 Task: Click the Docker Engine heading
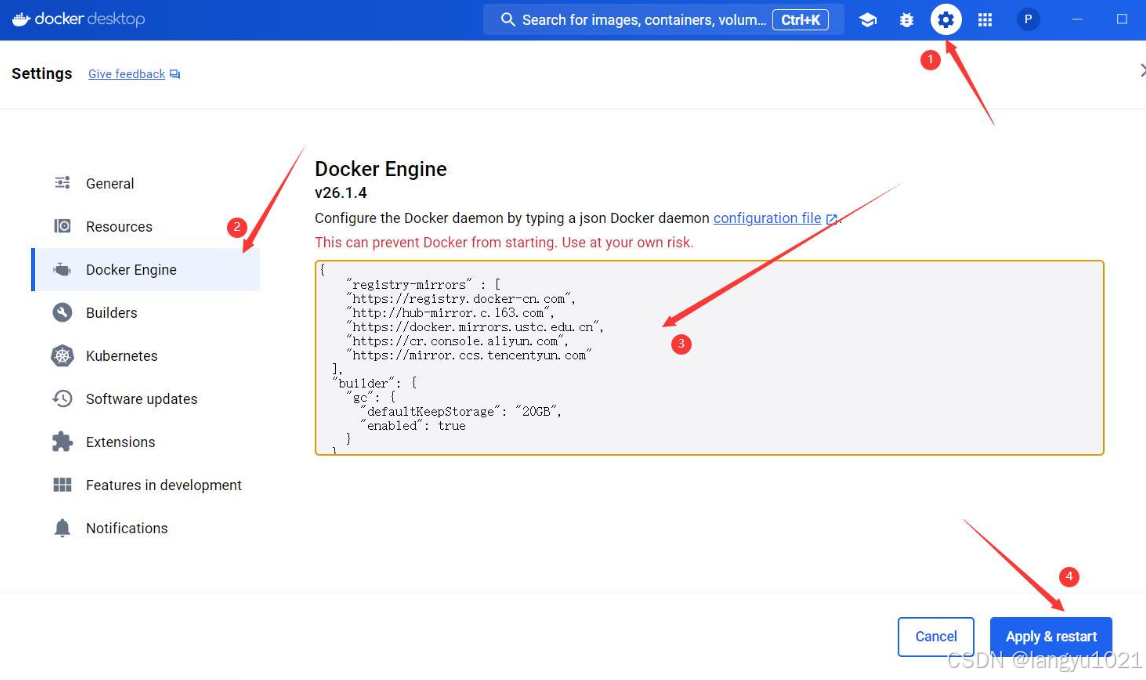[381, 169]
